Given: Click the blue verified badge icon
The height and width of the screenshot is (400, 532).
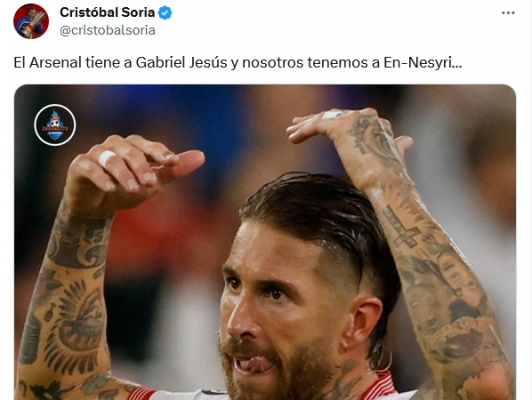Looking at the screenshot, I should (x=165, y=13).
